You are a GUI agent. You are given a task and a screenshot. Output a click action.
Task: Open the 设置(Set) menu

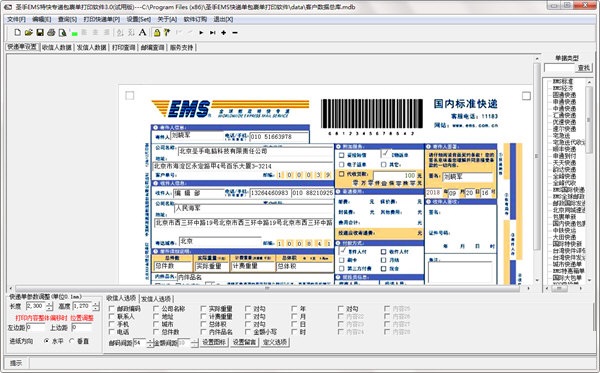point(139,19)
